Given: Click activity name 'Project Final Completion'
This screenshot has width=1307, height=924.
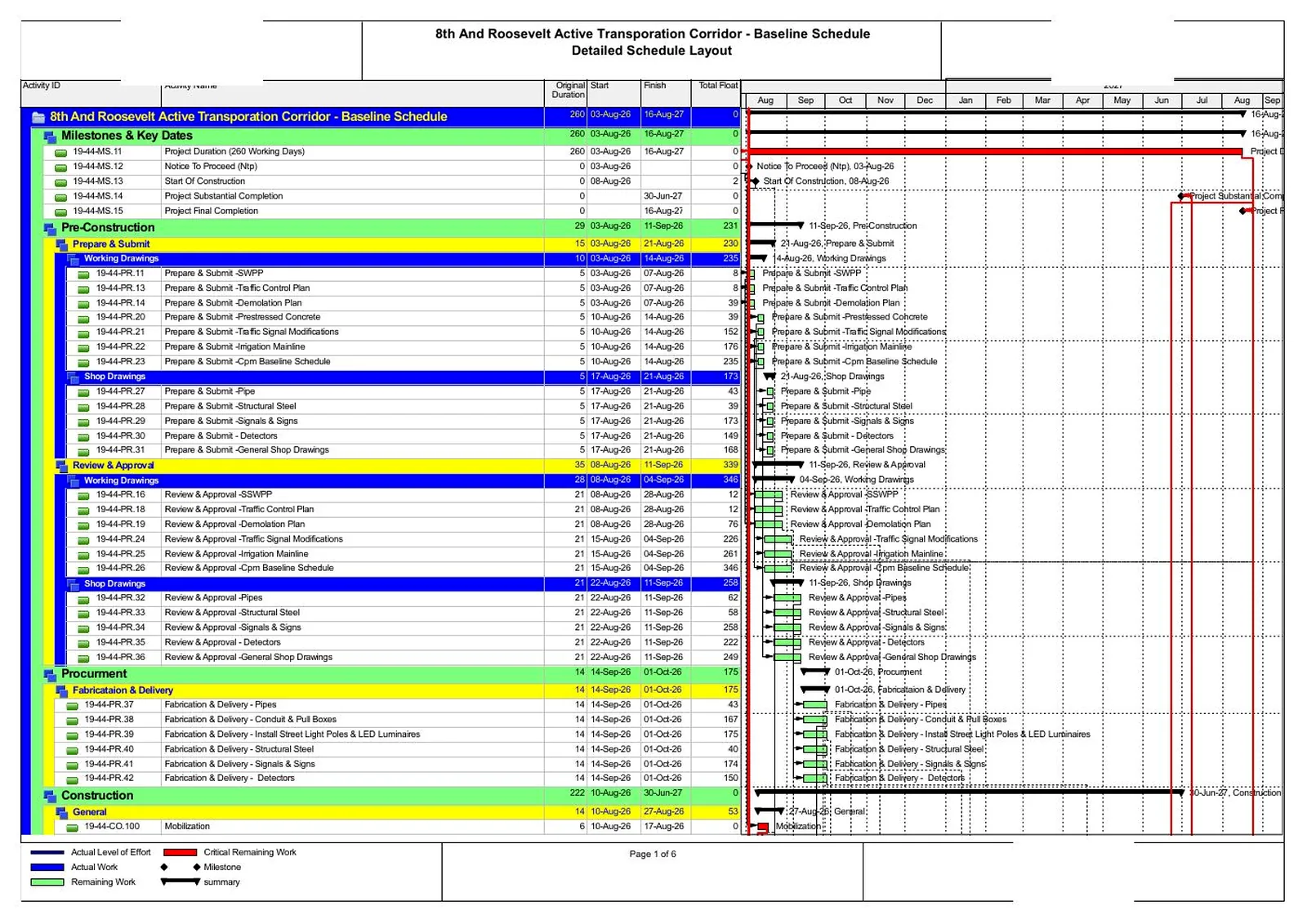Looking at the screenshot, I should 211,212.
